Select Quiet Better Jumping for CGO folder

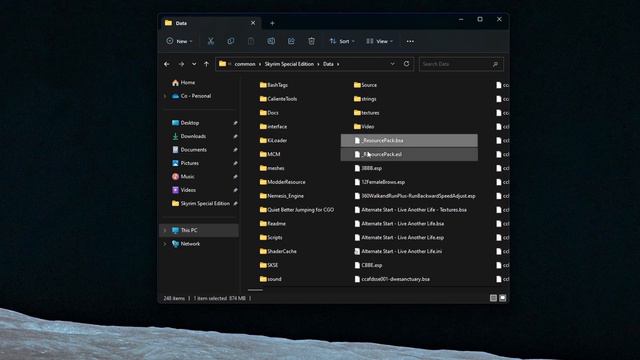click(x=297, y=210)
